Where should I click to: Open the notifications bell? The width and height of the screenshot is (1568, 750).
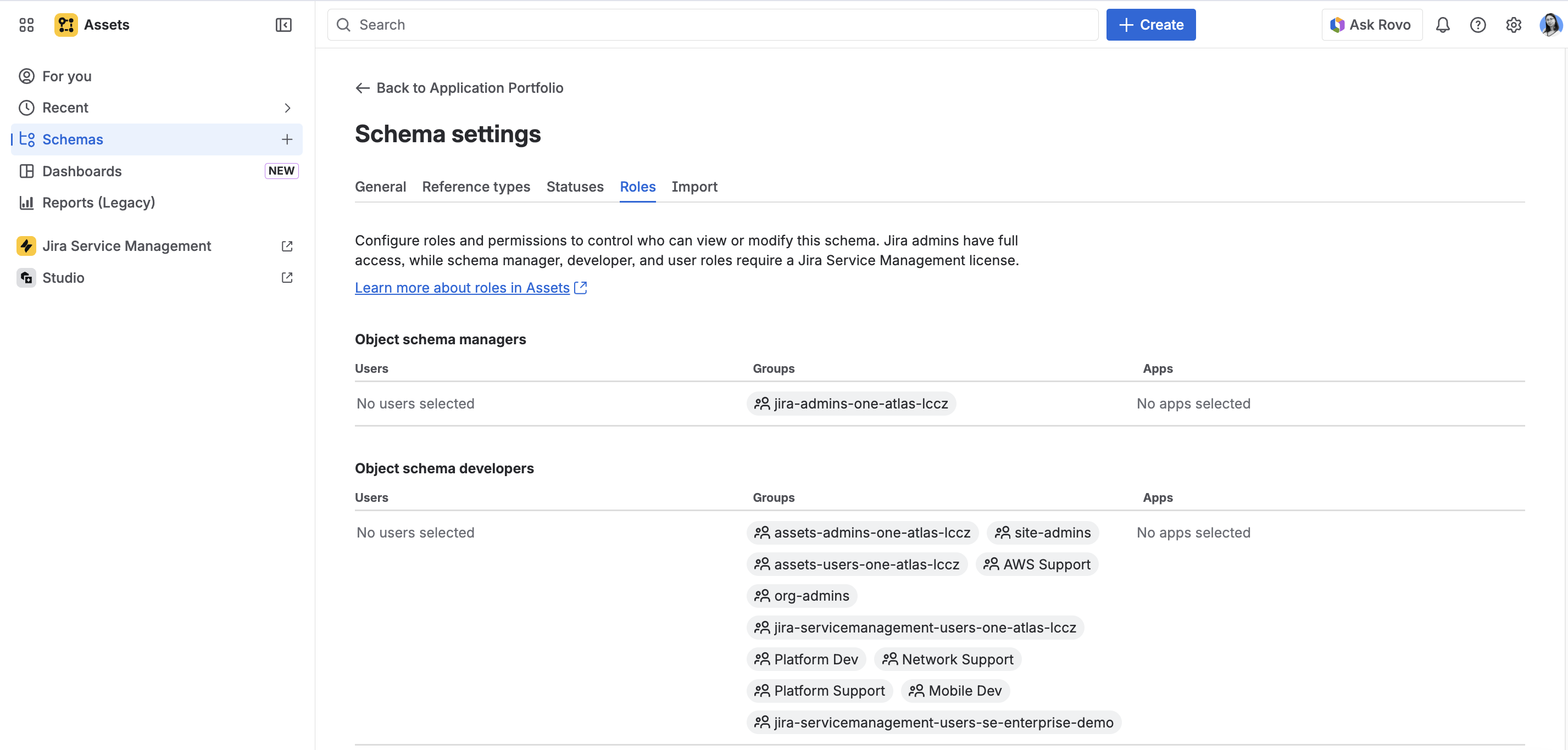(1443, 25)
